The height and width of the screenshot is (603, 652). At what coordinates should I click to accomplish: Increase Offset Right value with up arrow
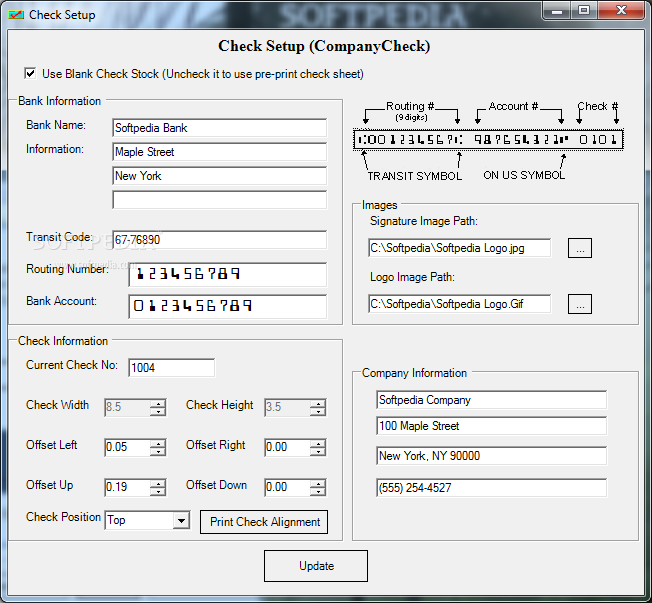tap(318, 443)
